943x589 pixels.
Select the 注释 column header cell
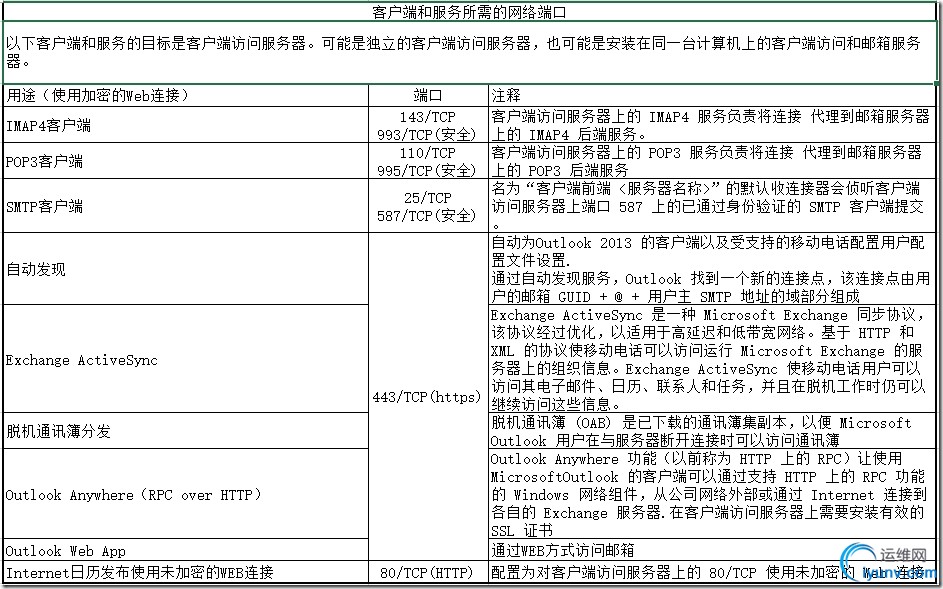point(713,95)
